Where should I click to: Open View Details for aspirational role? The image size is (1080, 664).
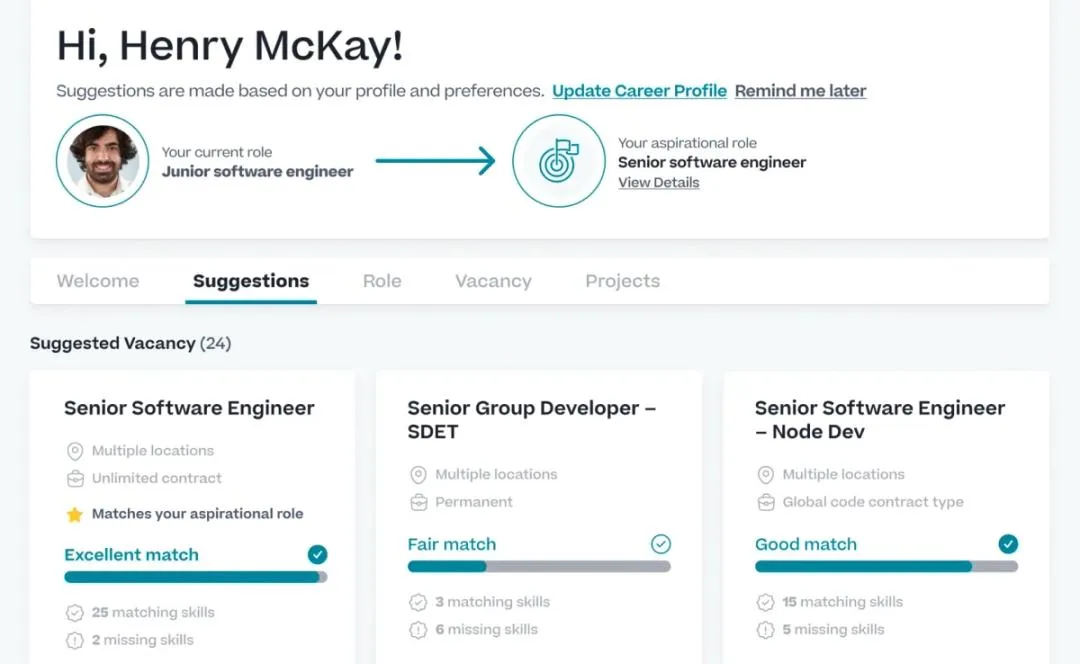[x=658, y=183]
